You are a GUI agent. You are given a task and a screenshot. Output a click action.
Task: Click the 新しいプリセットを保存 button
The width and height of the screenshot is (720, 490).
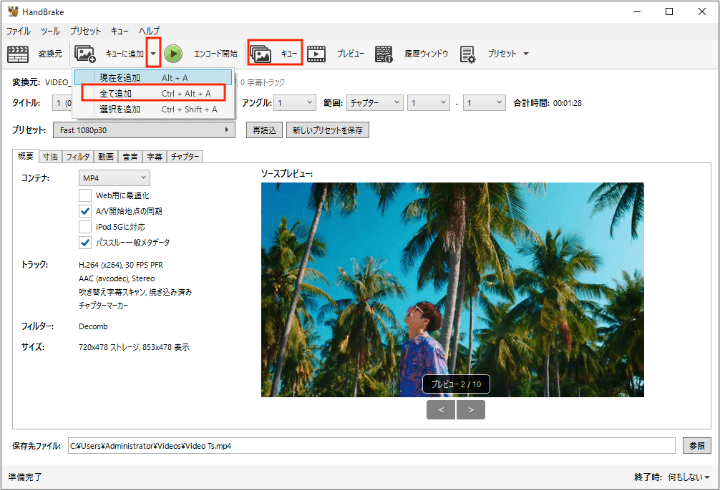pos(327,130)
